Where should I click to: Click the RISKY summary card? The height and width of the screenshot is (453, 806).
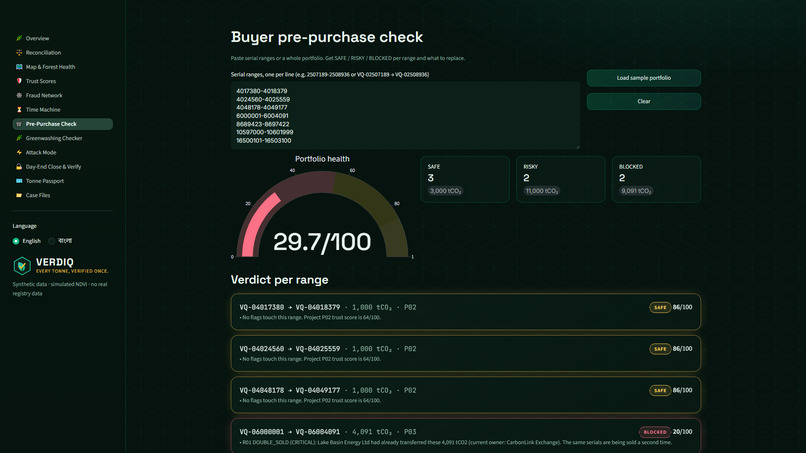[x=560, y=179]
